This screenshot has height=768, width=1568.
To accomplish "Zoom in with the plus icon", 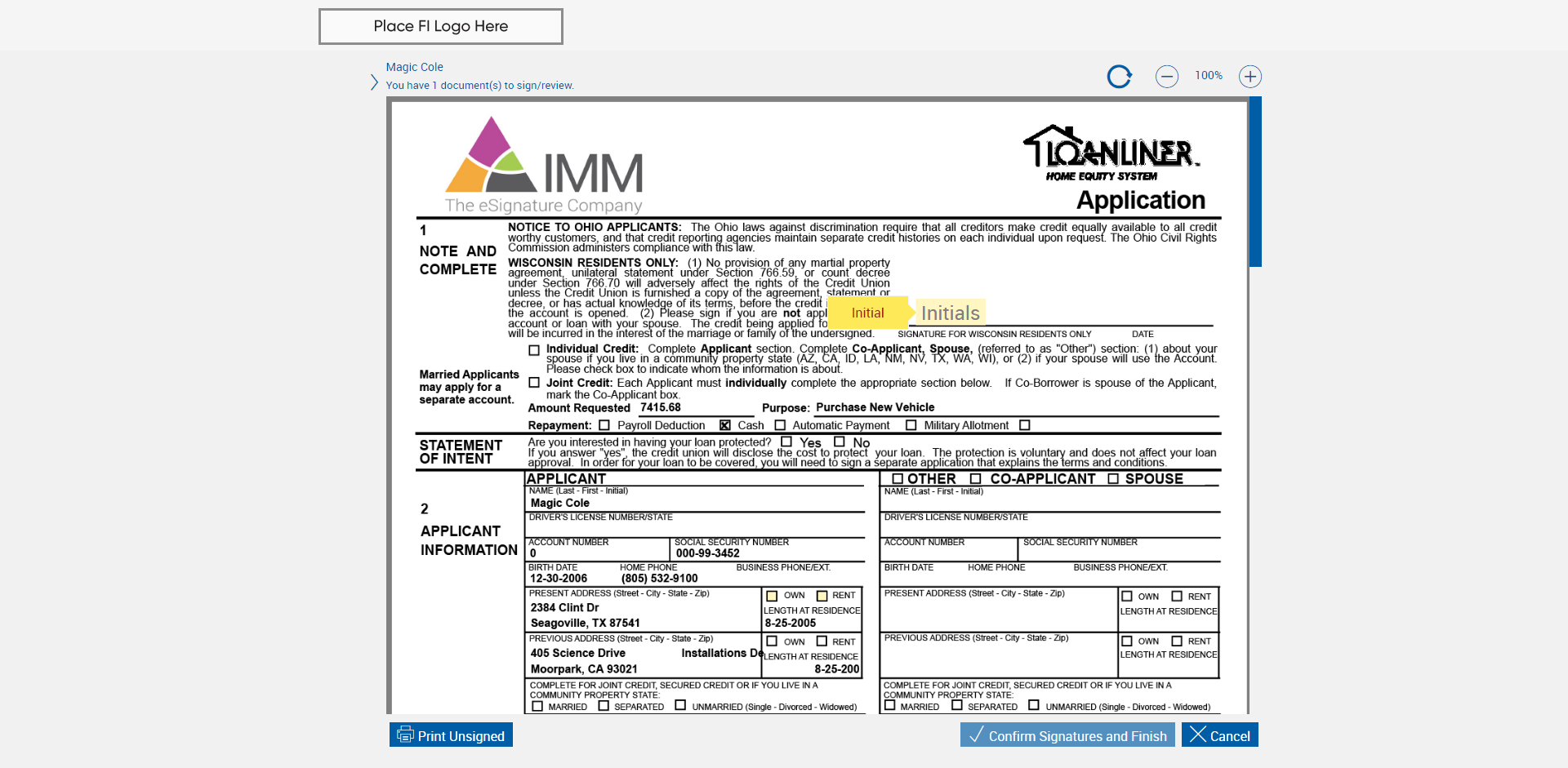I will click(1250, 77).
